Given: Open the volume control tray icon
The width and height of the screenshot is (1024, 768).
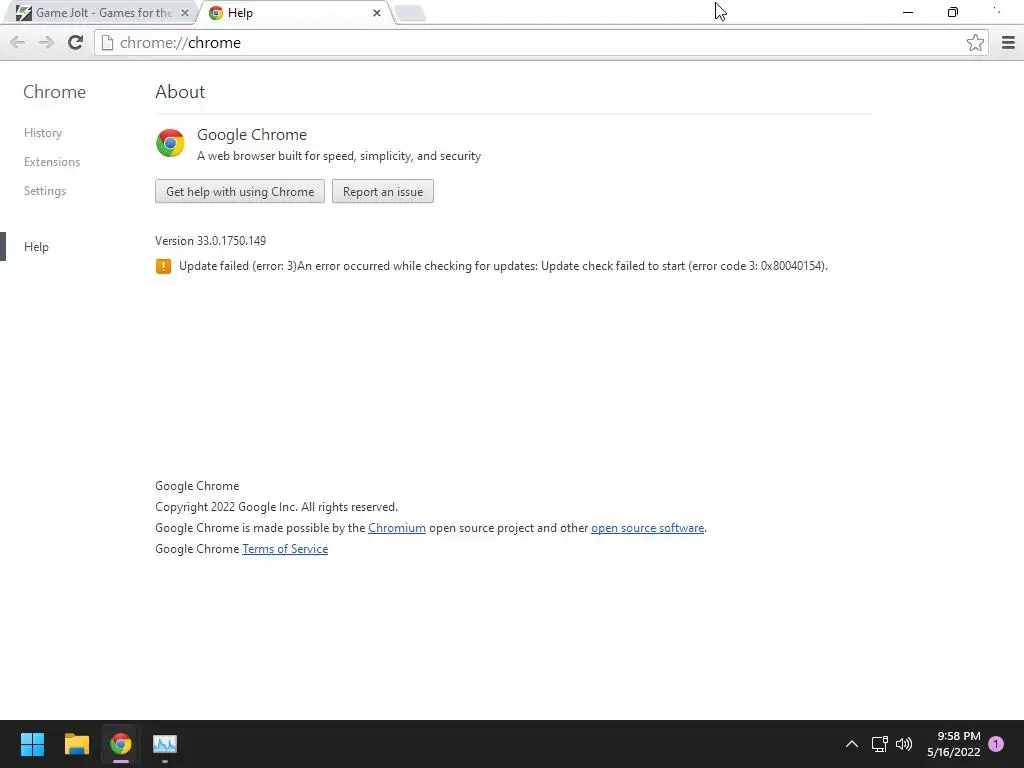Looking at the screenshot, I should [904, 744].
